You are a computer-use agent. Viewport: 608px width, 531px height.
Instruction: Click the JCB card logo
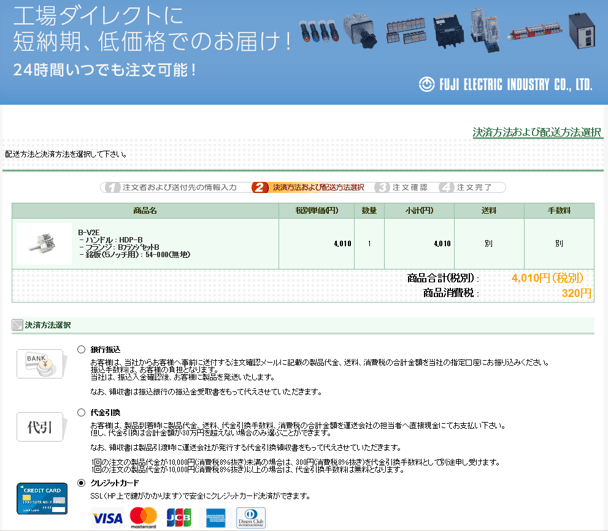coord(179,518)
